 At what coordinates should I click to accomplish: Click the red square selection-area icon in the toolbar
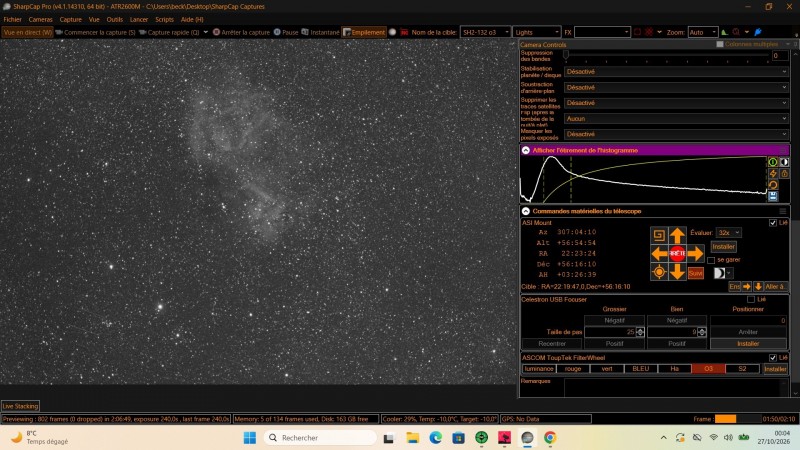click(x=637, y=32)
